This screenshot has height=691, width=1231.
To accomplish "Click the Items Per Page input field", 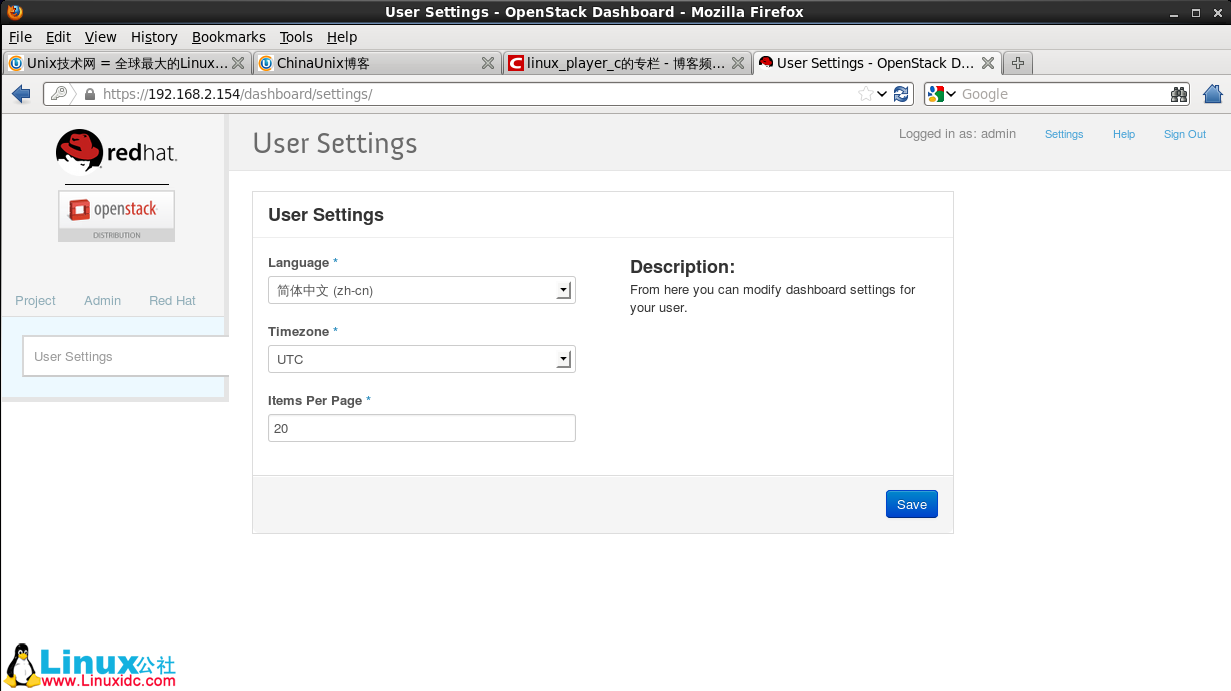I will pos(421,428).
